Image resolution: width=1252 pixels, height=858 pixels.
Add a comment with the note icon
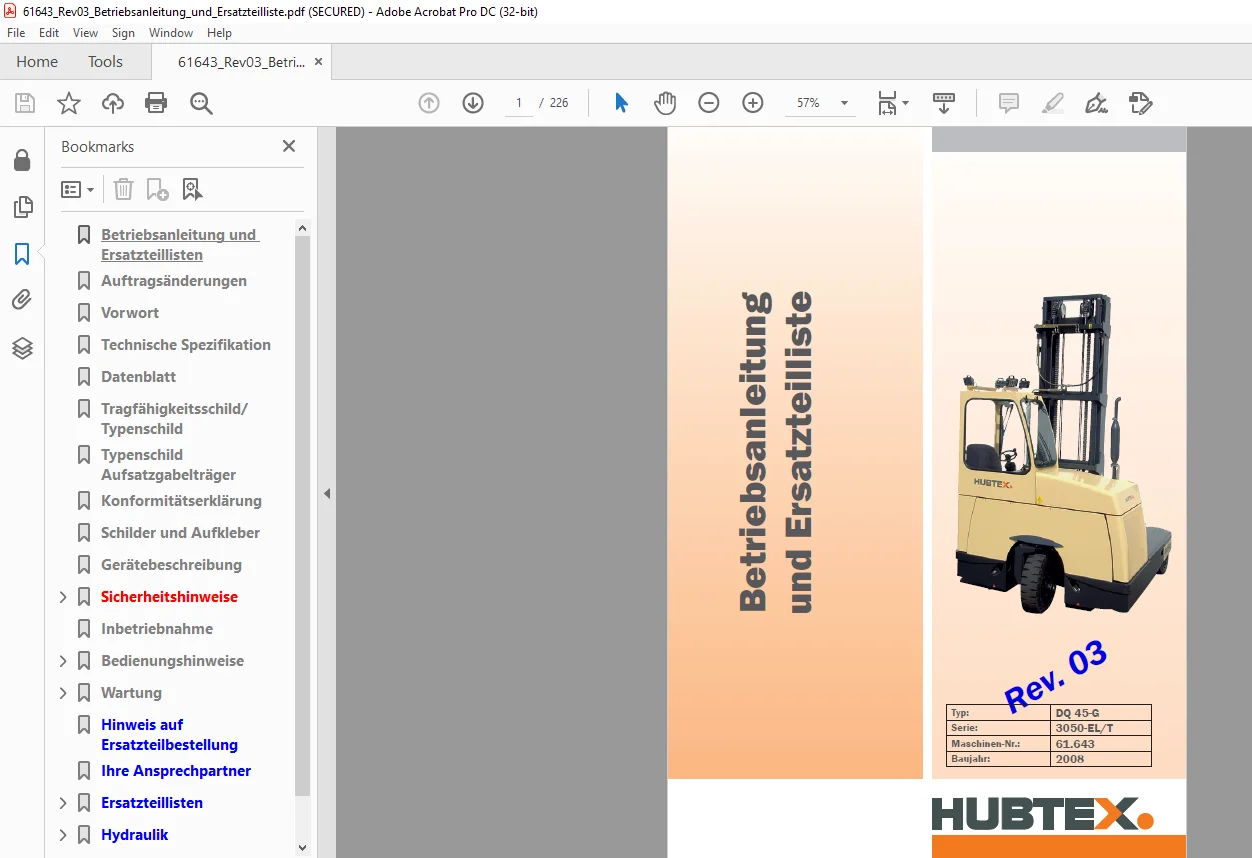pyautogui.click(x=1009, y=103)
